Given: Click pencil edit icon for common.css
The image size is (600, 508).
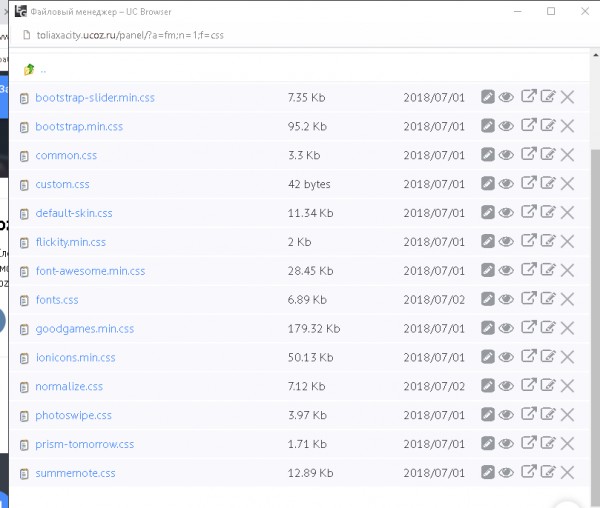Looking at the screenshot, I should pos(488,155).
